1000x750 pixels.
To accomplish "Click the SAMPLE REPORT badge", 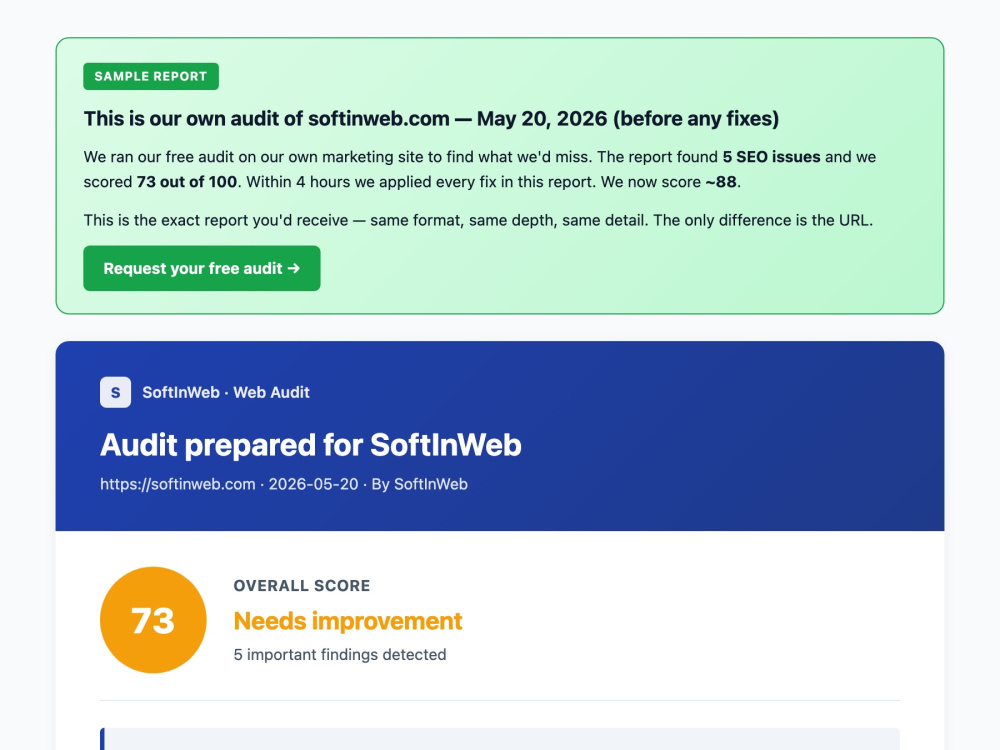I will tap(151, 77).
